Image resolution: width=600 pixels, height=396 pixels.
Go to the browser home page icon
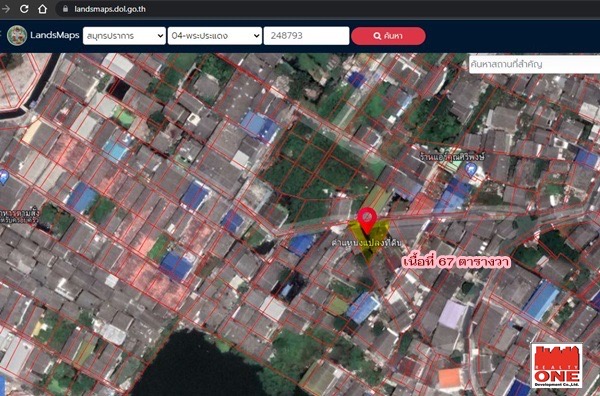(42, 9)
